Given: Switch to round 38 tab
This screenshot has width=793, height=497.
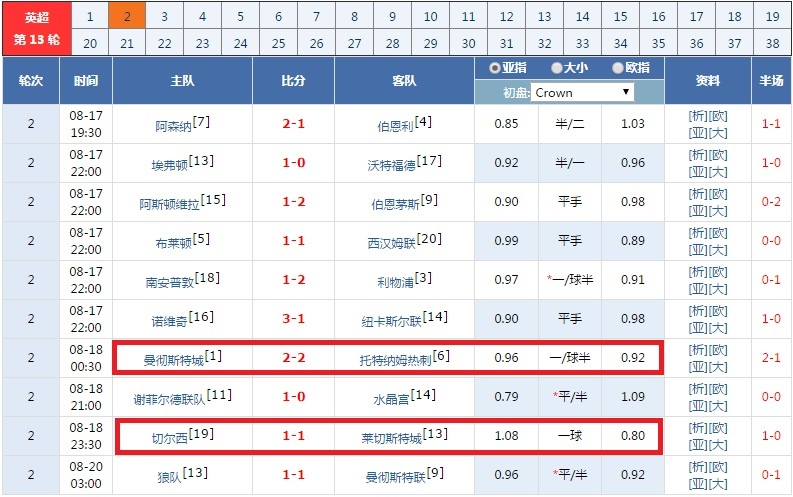Looking at the screenshot, I should click(x=772, y=43).
